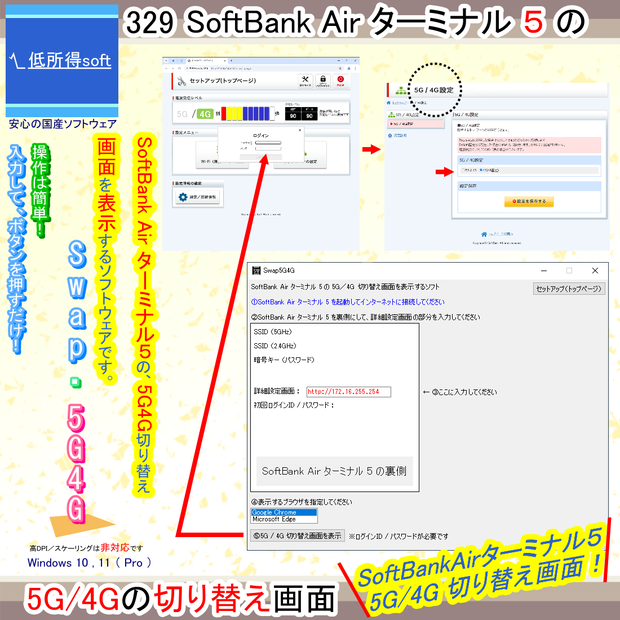Screen dimensions: 620x620
Task: Click the orange 設定を保存する save button
Action: tap(529, 201)
